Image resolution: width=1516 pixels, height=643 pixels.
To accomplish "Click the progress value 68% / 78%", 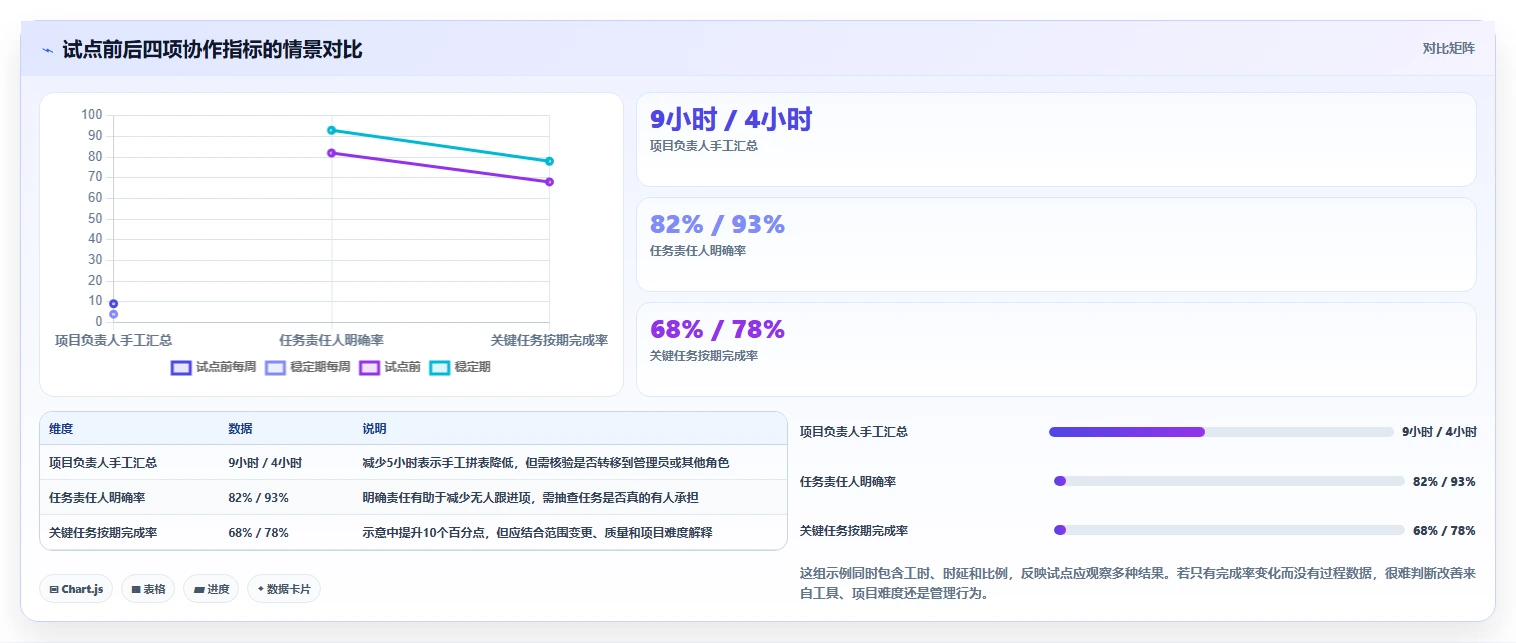I will [x=1444, y=530].
